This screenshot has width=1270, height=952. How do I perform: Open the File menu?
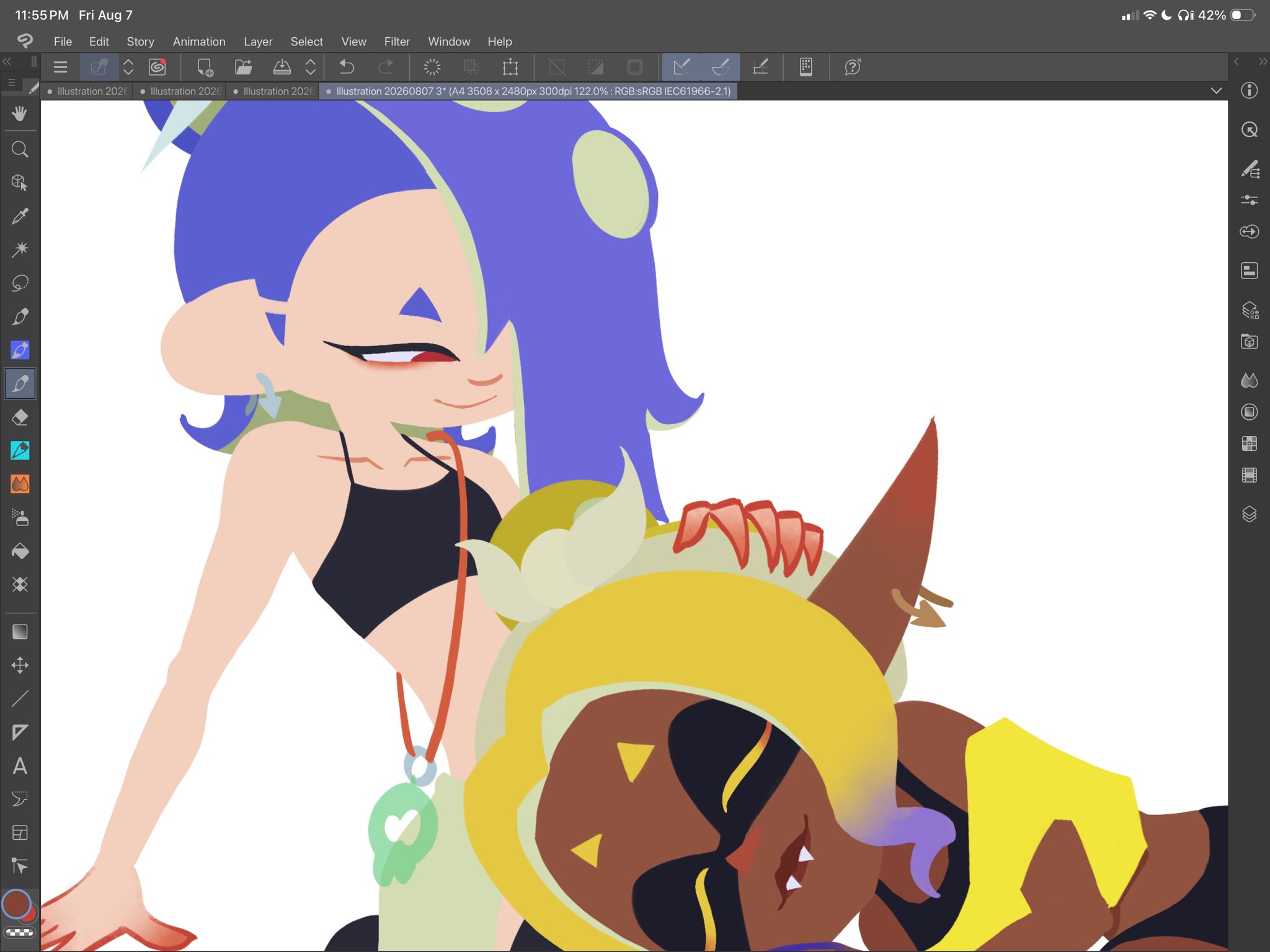[63, 42]
